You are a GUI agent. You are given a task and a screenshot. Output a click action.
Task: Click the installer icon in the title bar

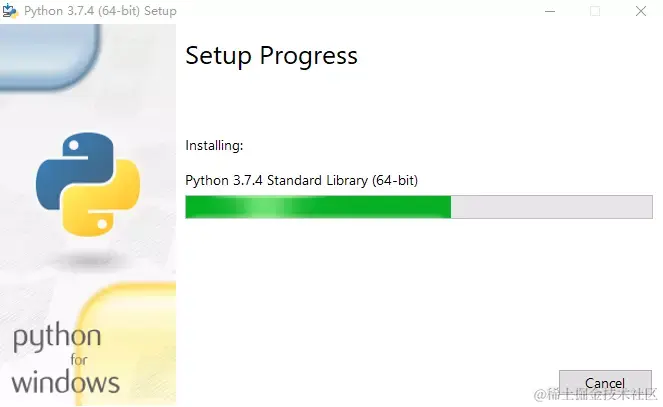pyautogui.click(x=10, y=11)
